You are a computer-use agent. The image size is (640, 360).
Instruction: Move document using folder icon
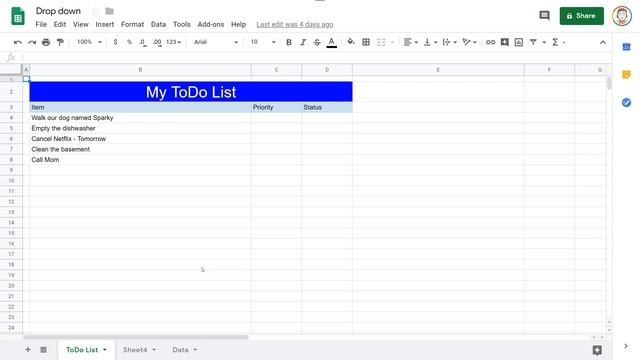tap(109, 11)
